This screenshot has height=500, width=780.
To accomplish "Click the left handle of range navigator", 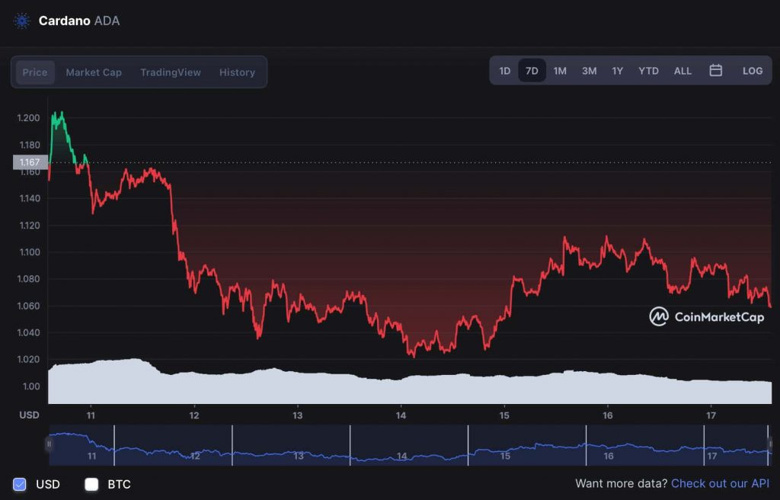I will (49, 444).
